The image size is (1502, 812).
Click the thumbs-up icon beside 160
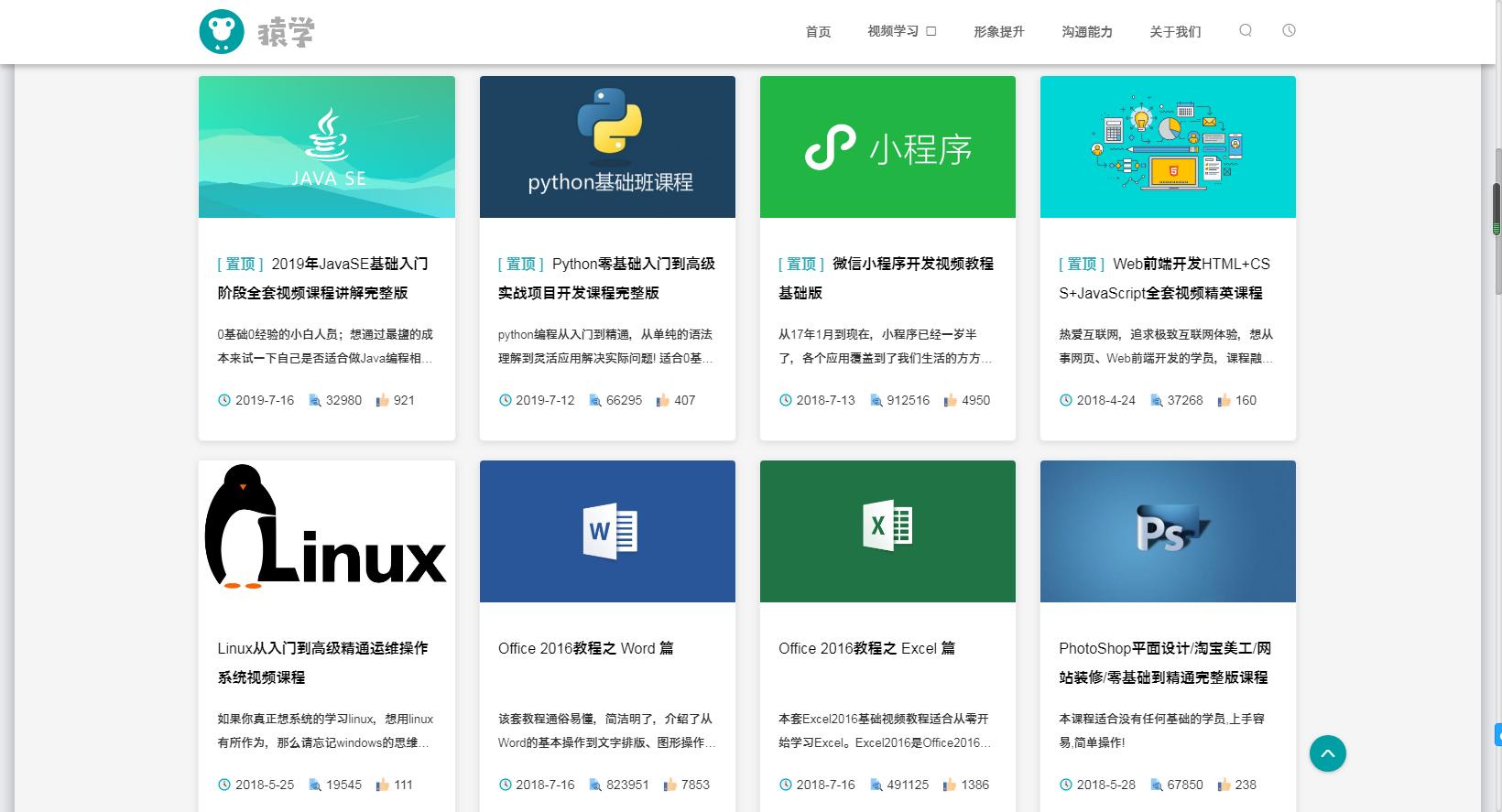pos(1224,400)
